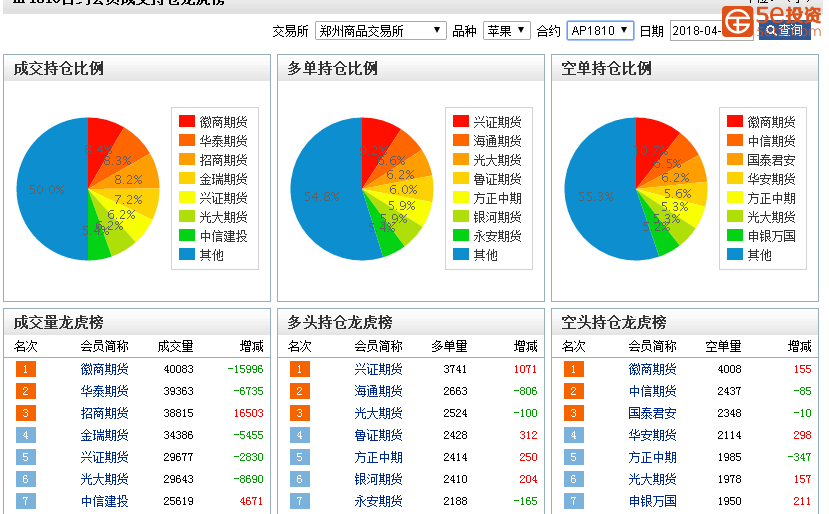Click the 3741 long position value
The height and width of the screenshot is (514, 829).
tap(455, 369)
